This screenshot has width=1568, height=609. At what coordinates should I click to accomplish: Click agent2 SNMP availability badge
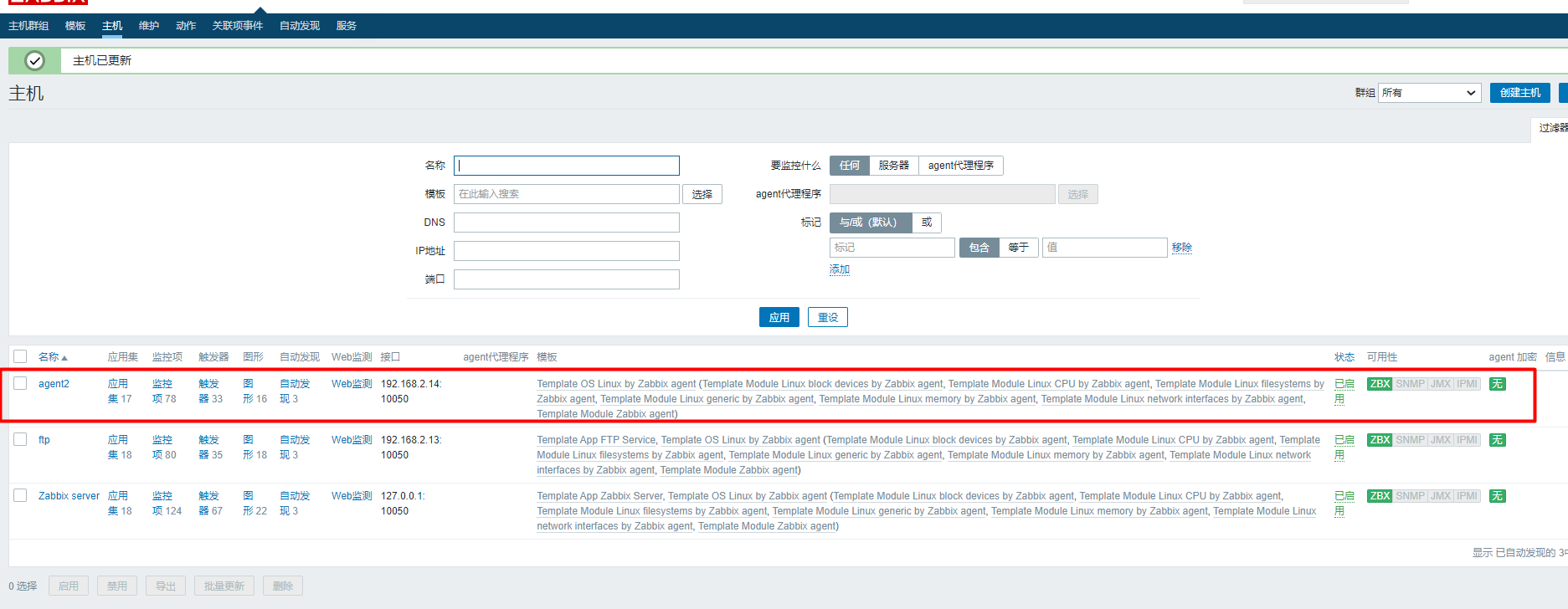click(1410, 384)
